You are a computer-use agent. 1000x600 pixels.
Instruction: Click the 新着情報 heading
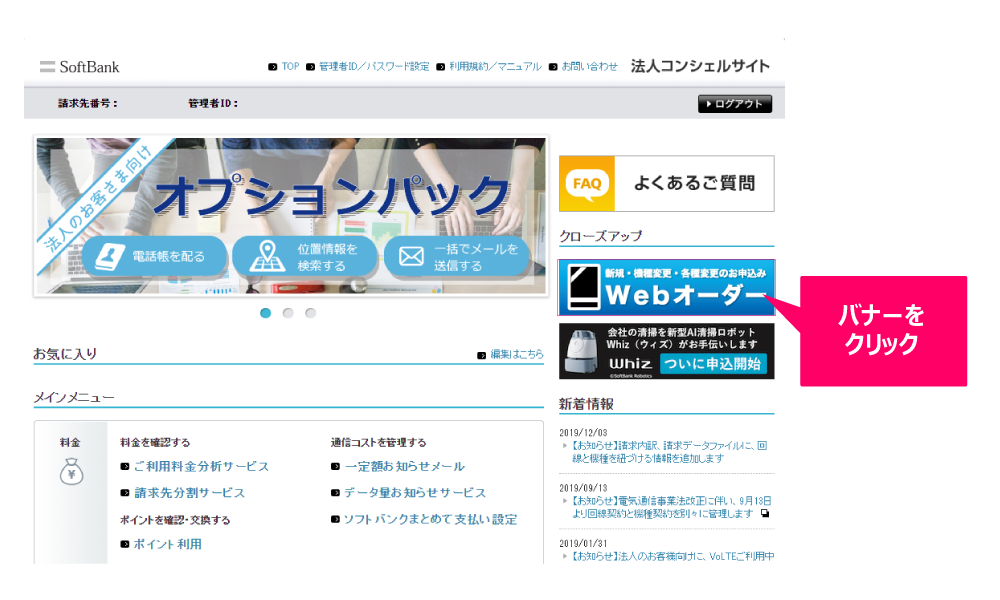click(586, 404)
